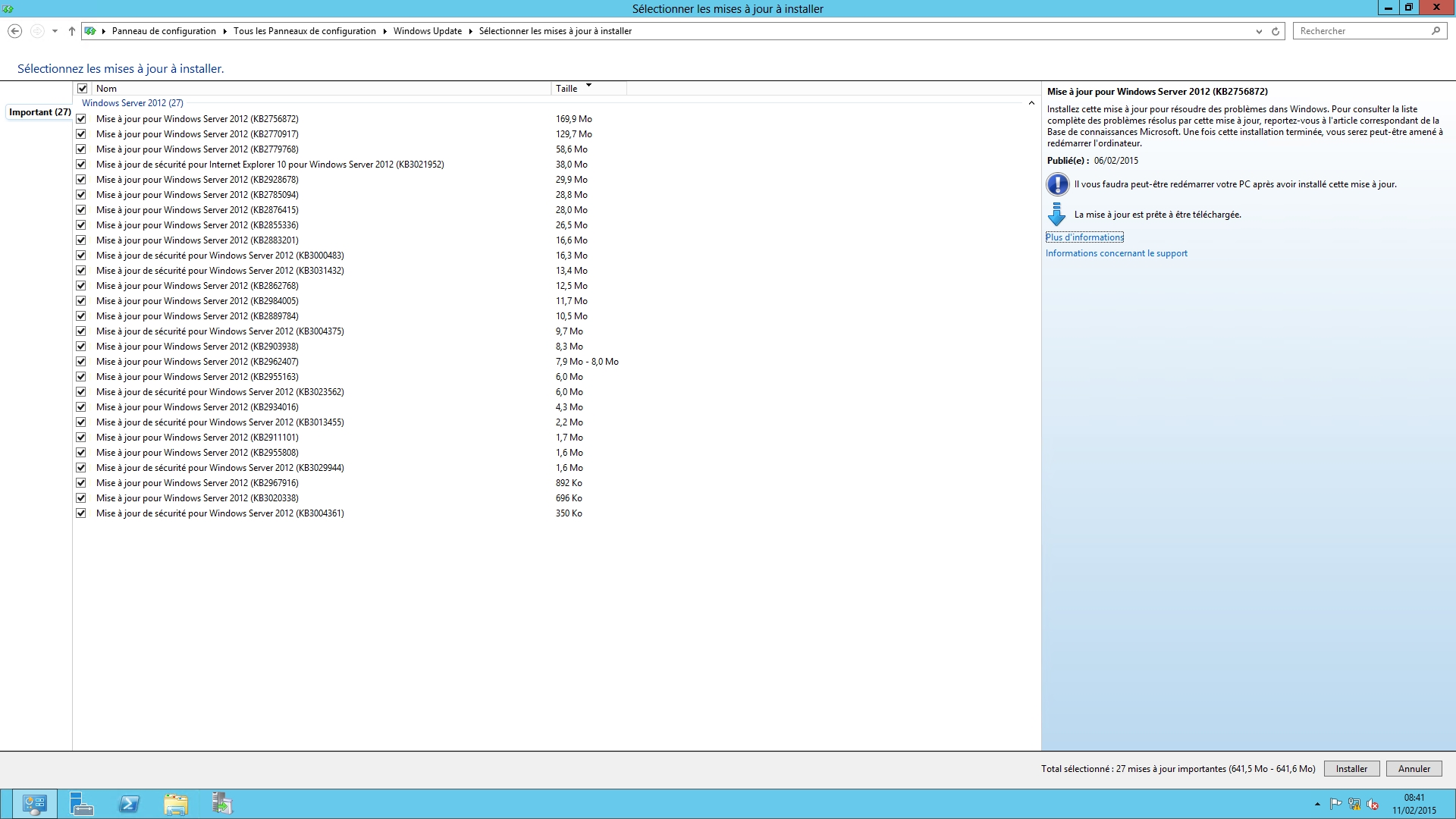The image size is (1456, 819).
Task: Sort by the Taille column header
Action: tap(588, 89)
